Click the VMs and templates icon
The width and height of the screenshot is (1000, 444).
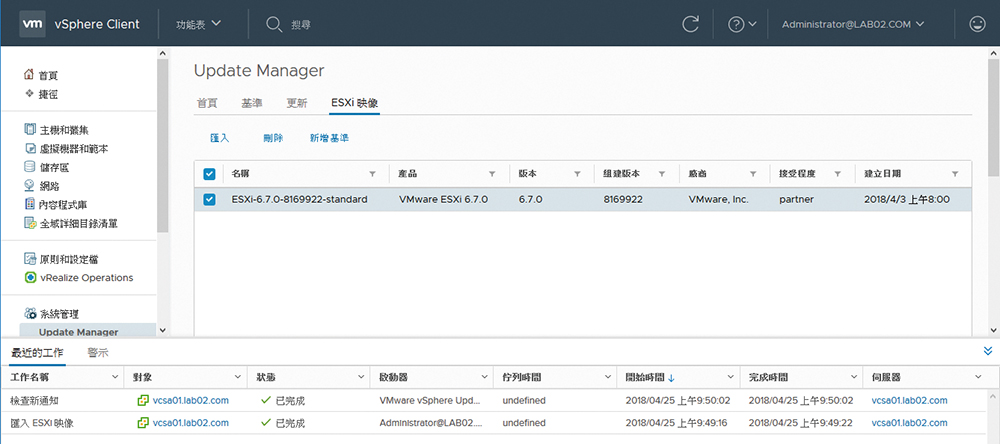[x=29, y=149]
